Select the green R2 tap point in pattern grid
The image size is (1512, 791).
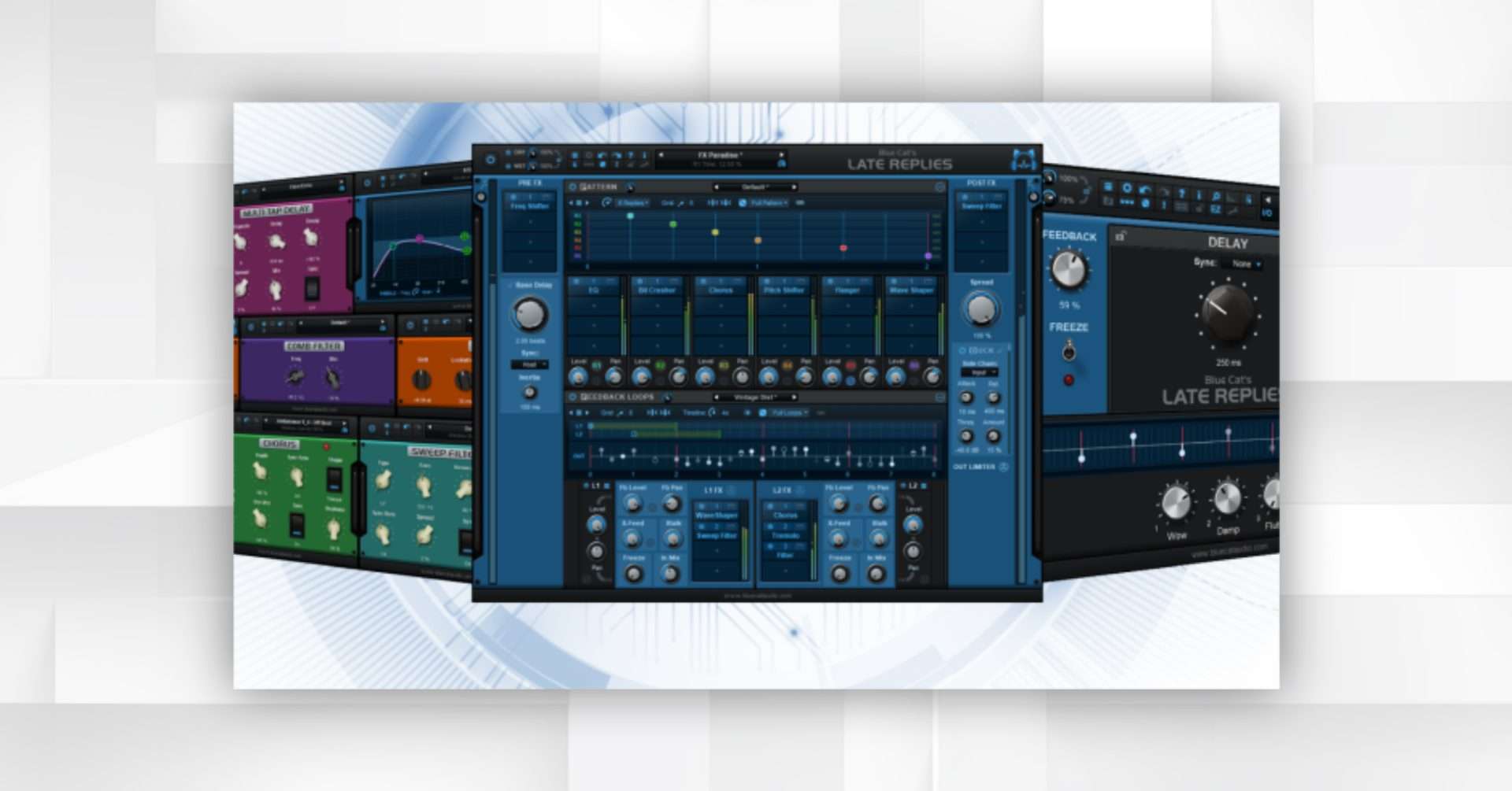[x=673, y=224]
